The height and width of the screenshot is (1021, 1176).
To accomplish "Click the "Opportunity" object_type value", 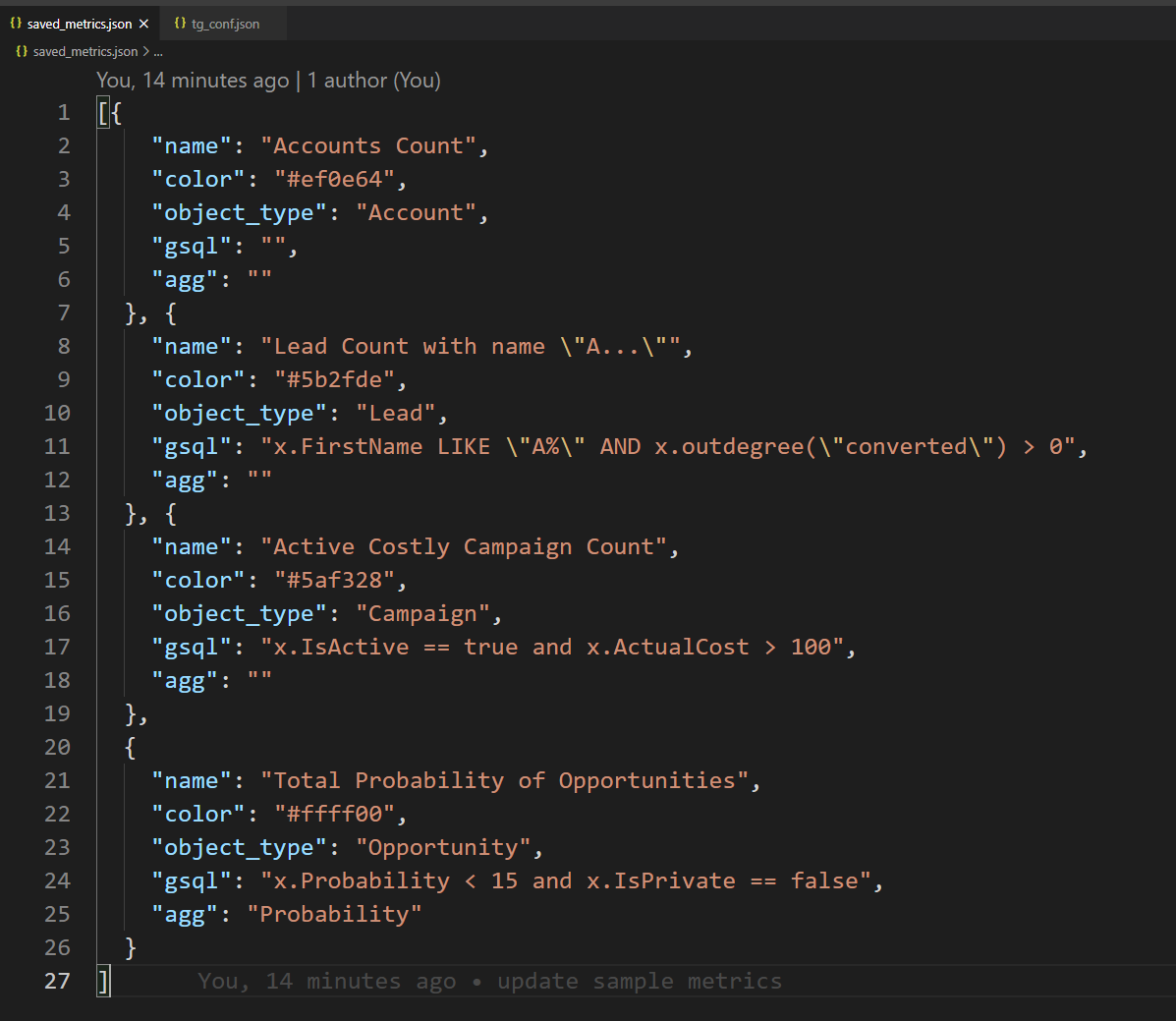I will pyautogui.click(x=443, y=847).
